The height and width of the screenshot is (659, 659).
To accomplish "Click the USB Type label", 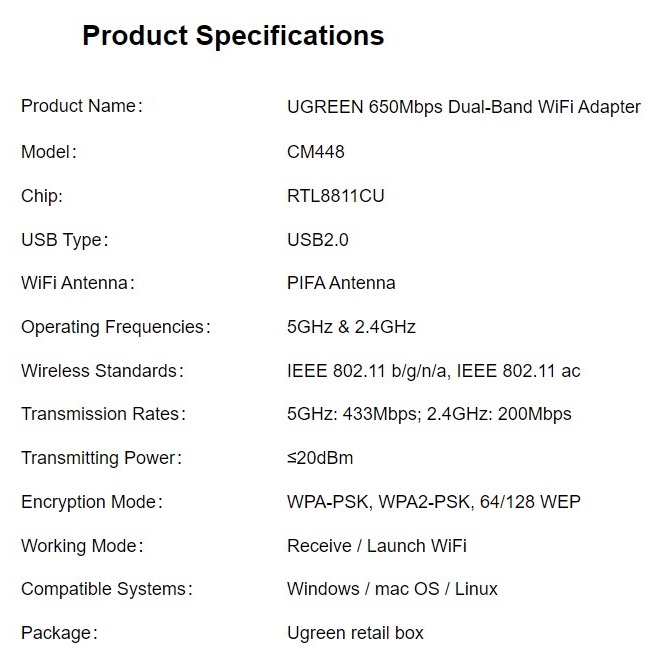I will click(64, 240).
